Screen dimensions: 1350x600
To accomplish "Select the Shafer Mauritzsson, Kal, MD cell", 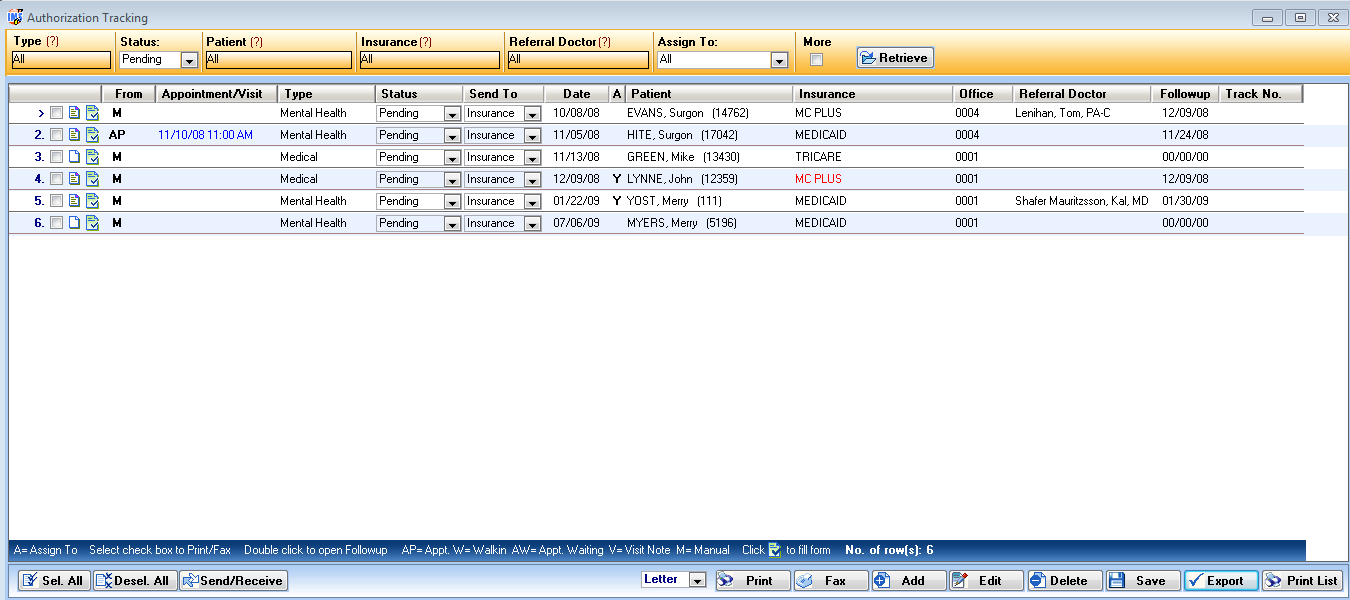I will 1082,201.
